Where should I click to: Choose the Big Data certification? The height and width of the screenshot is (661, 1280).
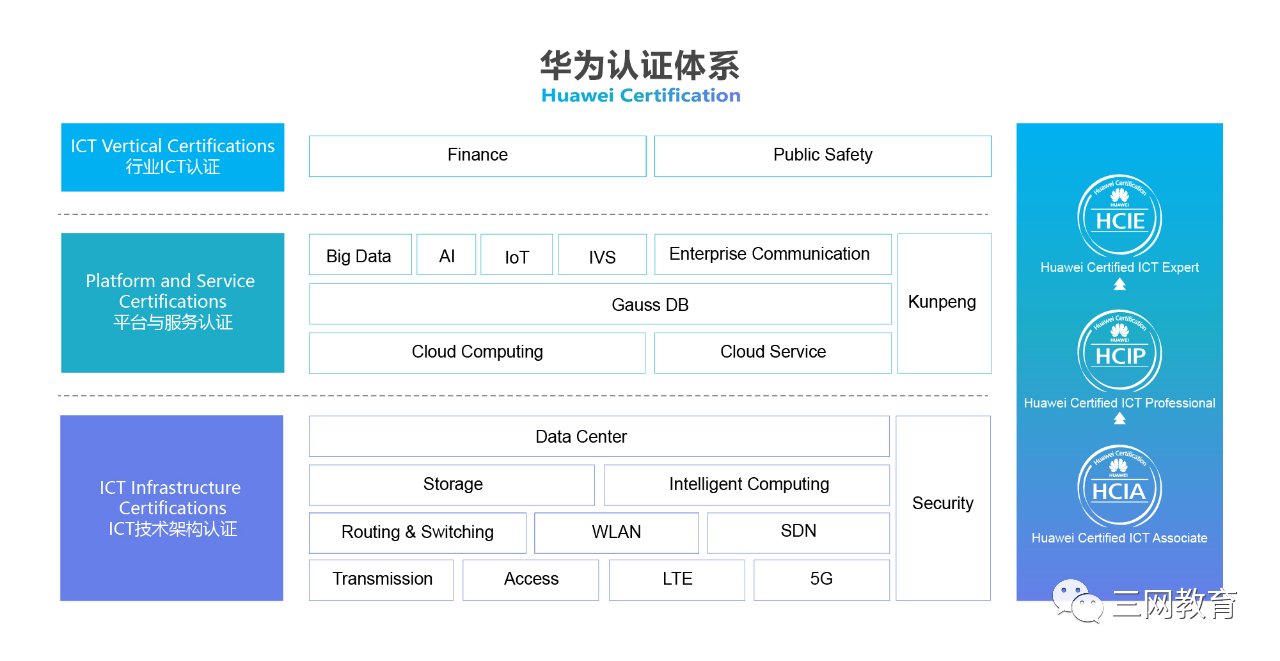(x=359, y=256)
